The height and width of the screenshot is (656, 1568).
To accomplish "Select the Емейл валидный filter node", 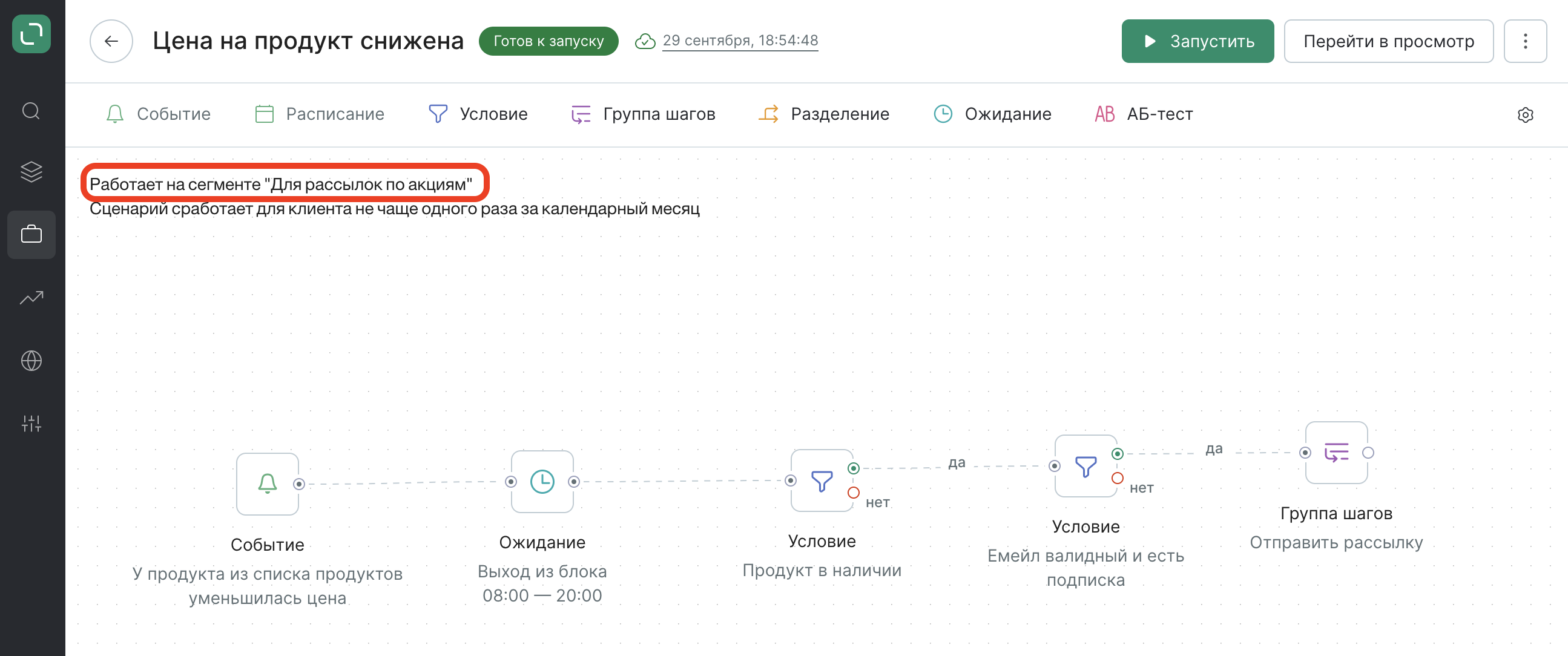I will [x=1085, y=465].
